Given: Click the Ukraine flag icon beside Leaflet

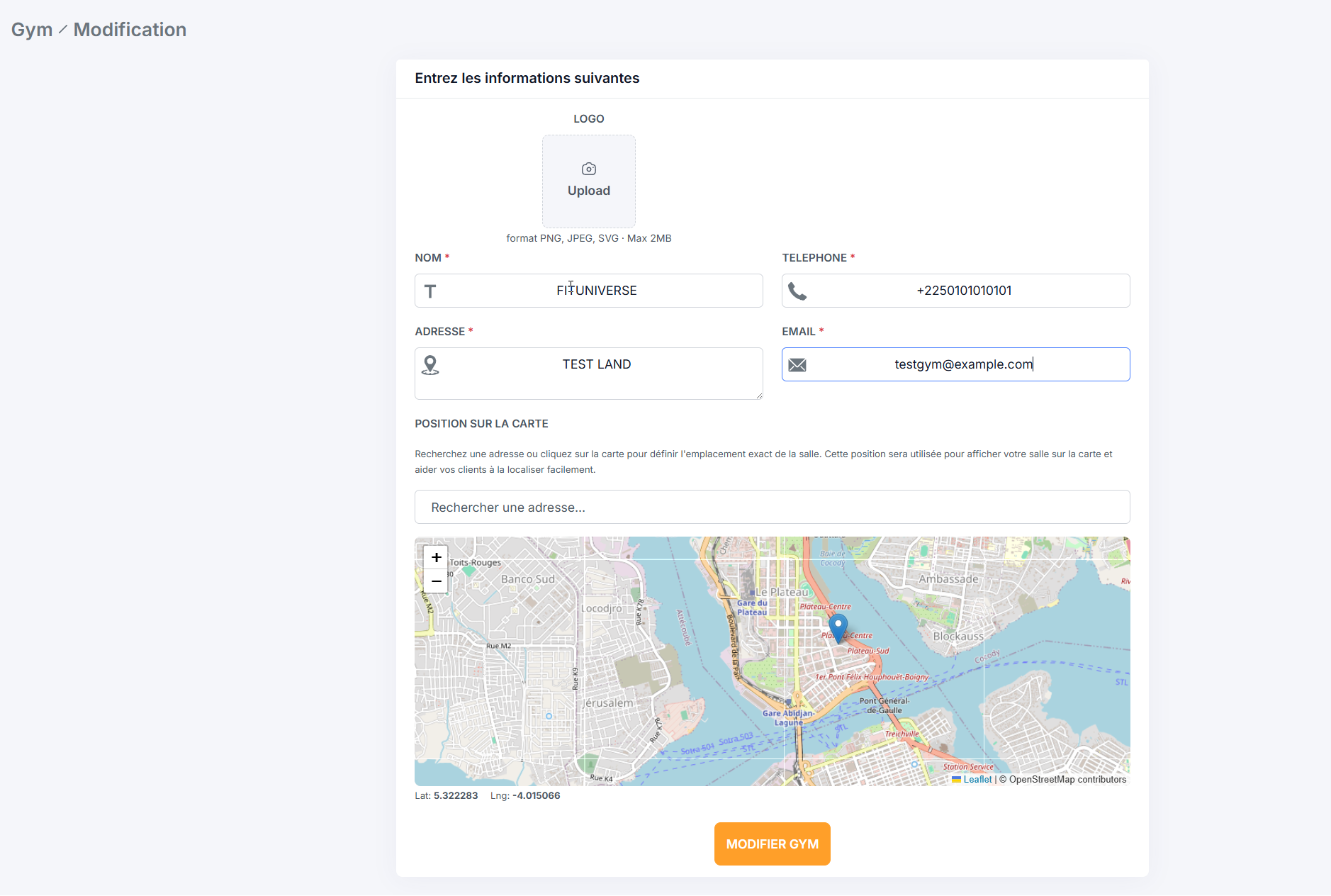Looking at the screenshot, I should [956, 780].
